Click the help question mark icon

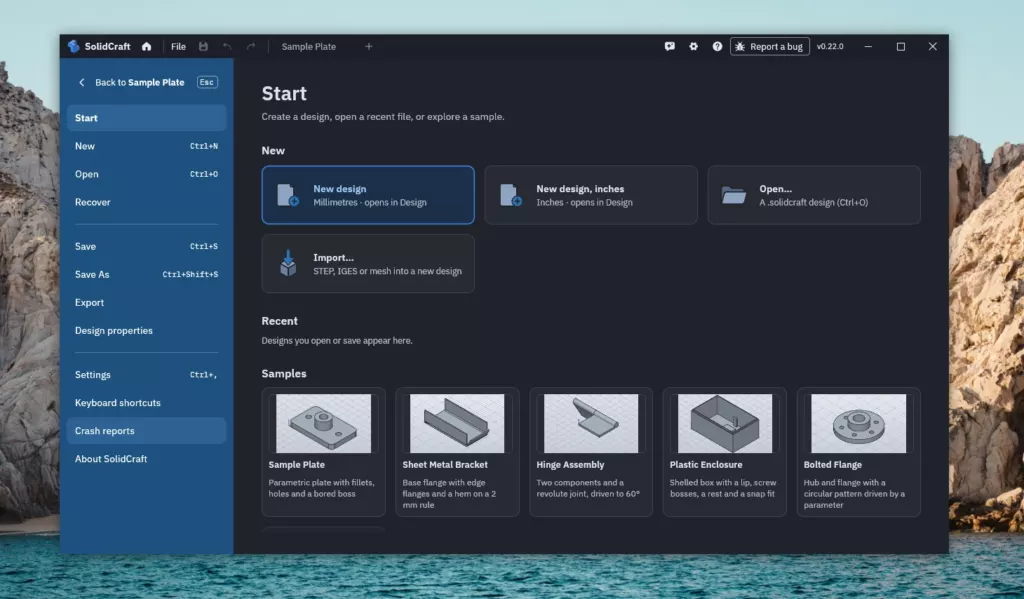717,46
